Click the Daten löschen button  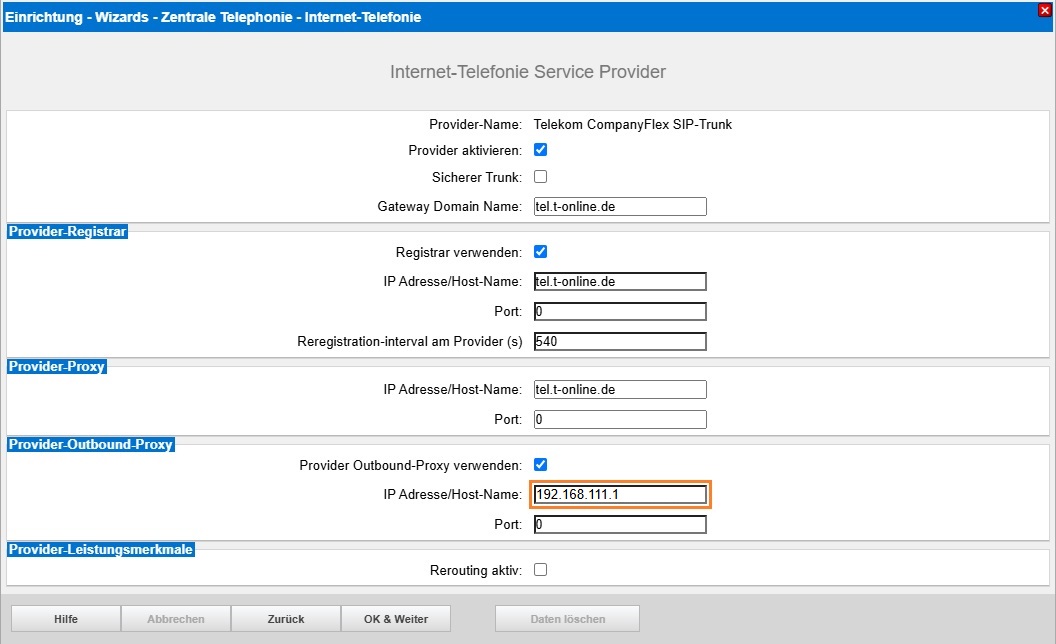coord(568,619)
